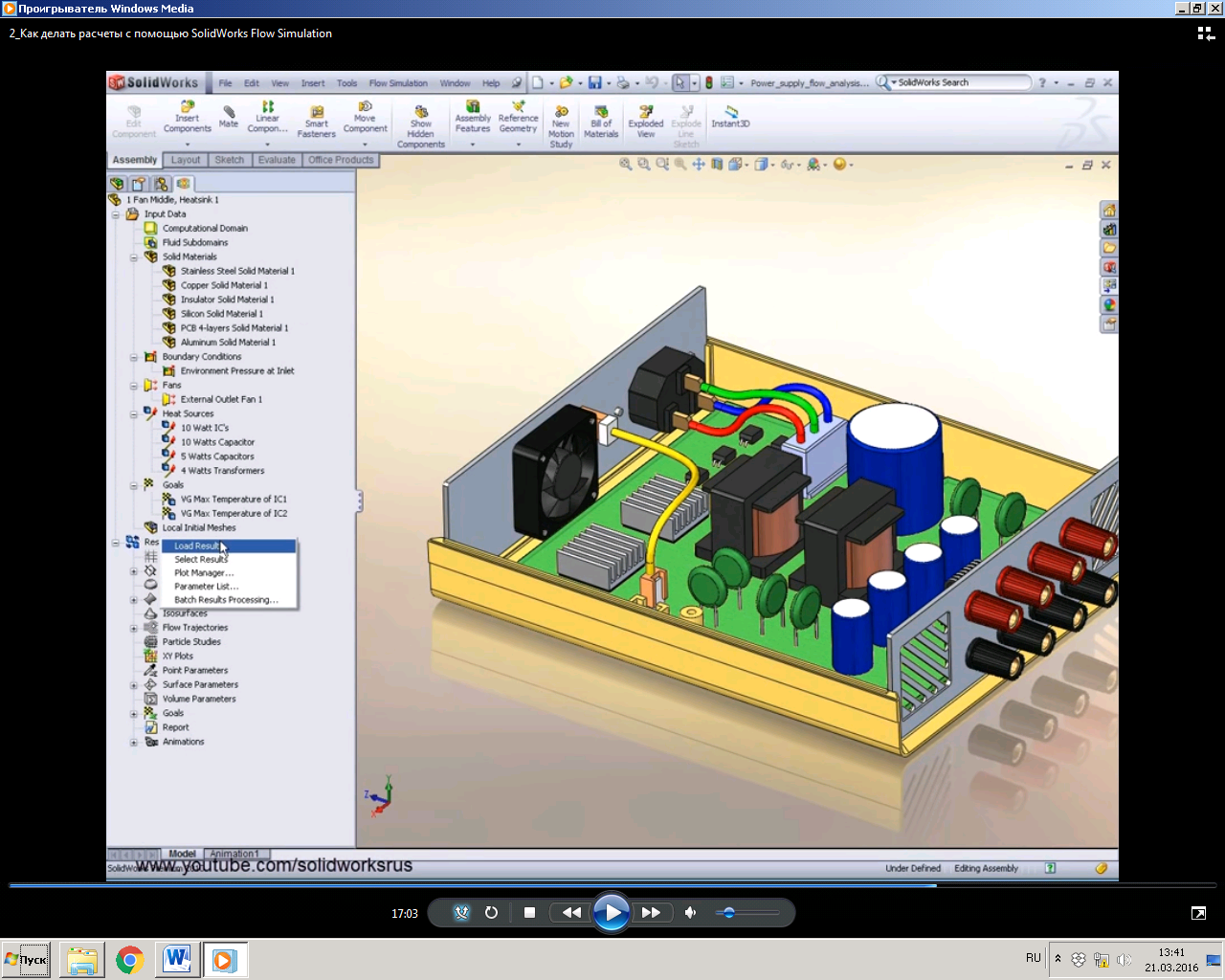Choose Load Results from the context menu
The height and width of the screenshot is (980, 1225).
[x=229, y=546]
